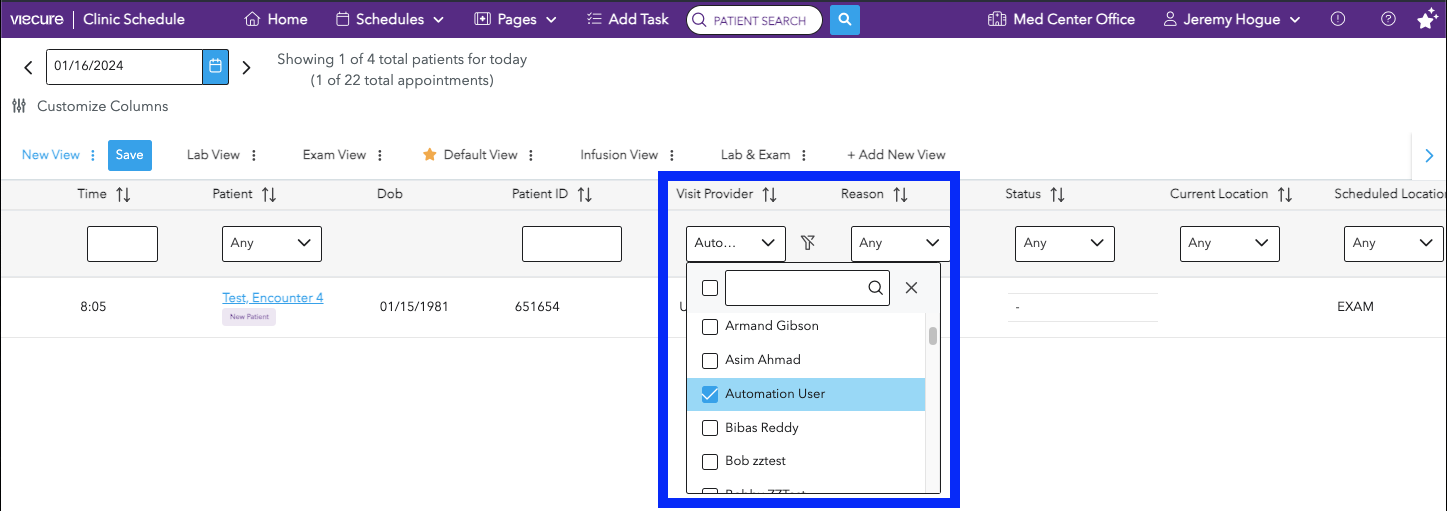
Task: Check the Asim Ahmad checkbox
Action: click(710, 360)
